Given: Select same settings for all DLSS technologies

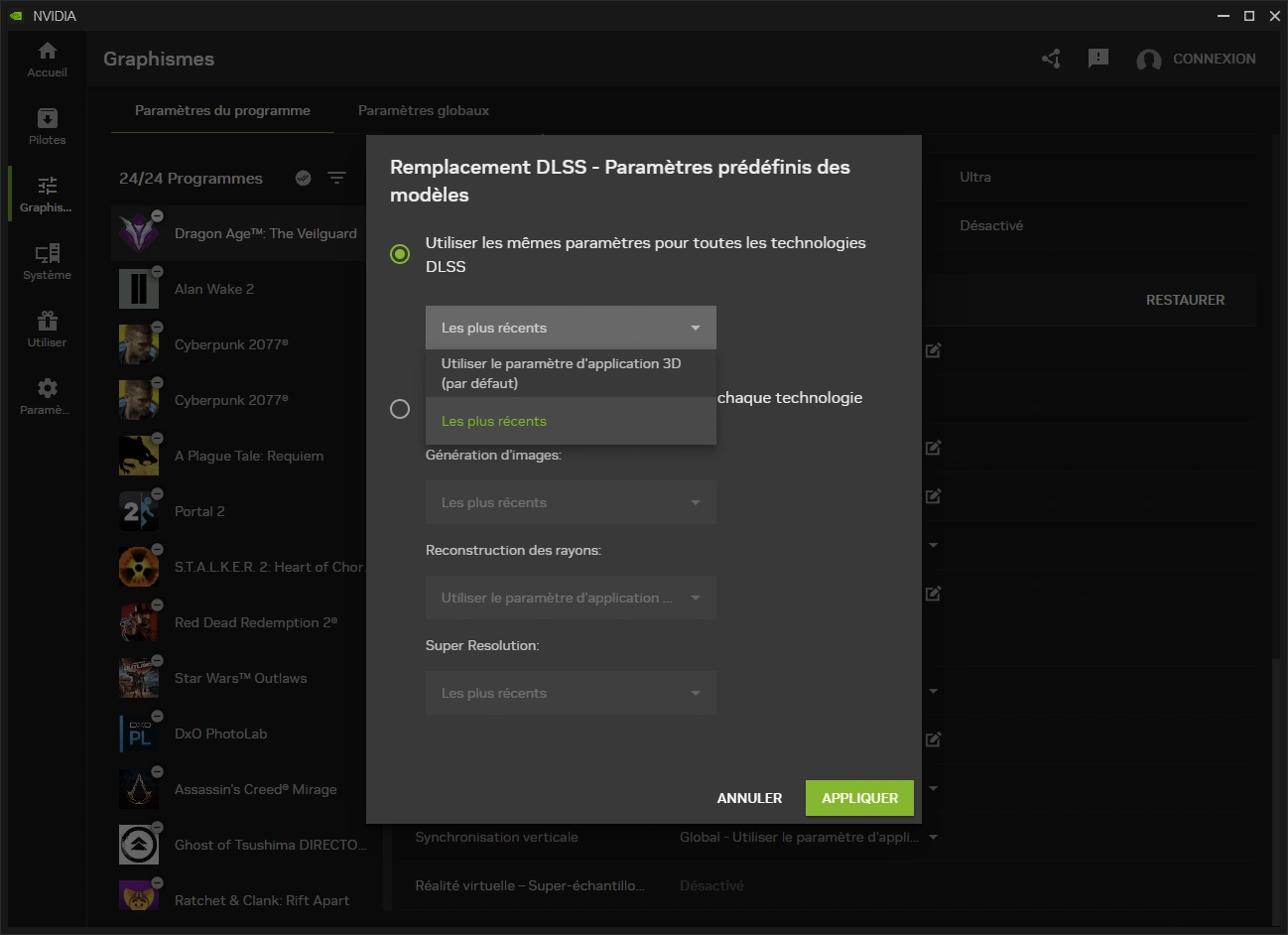Looking at the screenshot, I should 400,254.
